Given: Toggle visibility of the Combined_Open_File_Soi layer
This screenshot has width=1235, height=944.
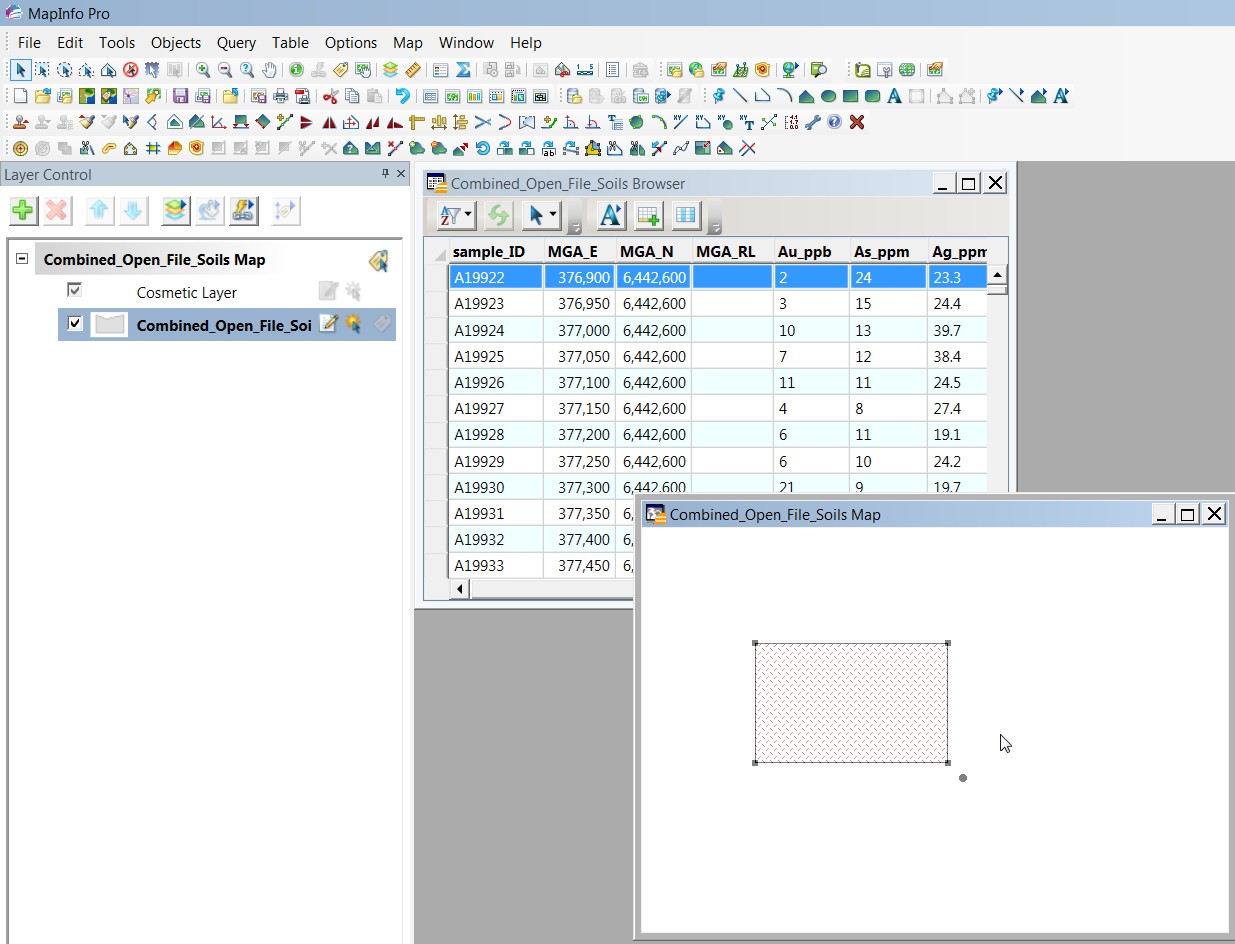Looking at the screenshot, I should tap(72, 325).
